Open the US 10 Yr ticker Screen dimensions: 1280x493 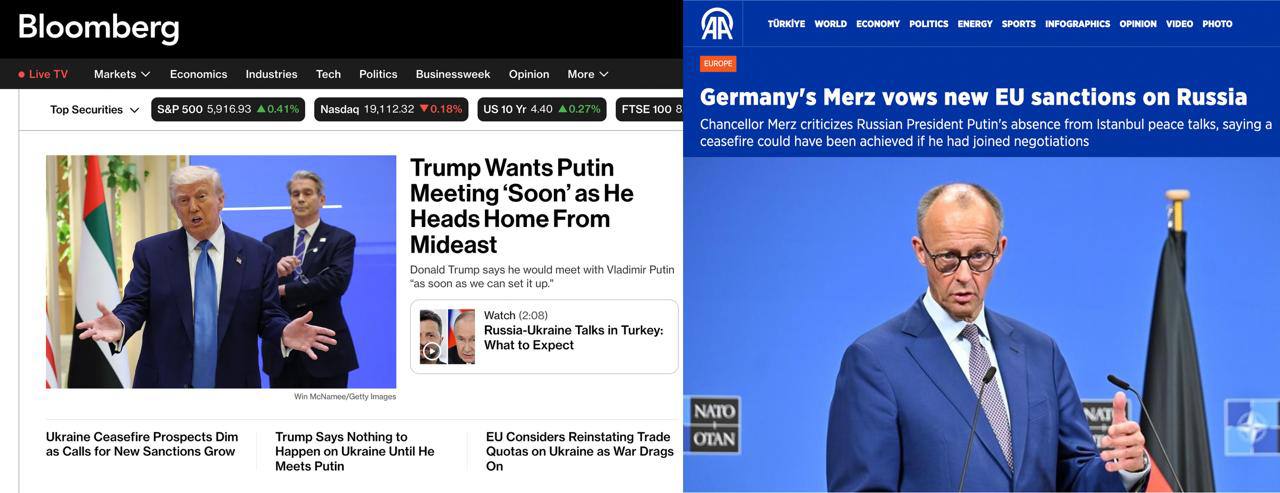click(x=542, y=109)
